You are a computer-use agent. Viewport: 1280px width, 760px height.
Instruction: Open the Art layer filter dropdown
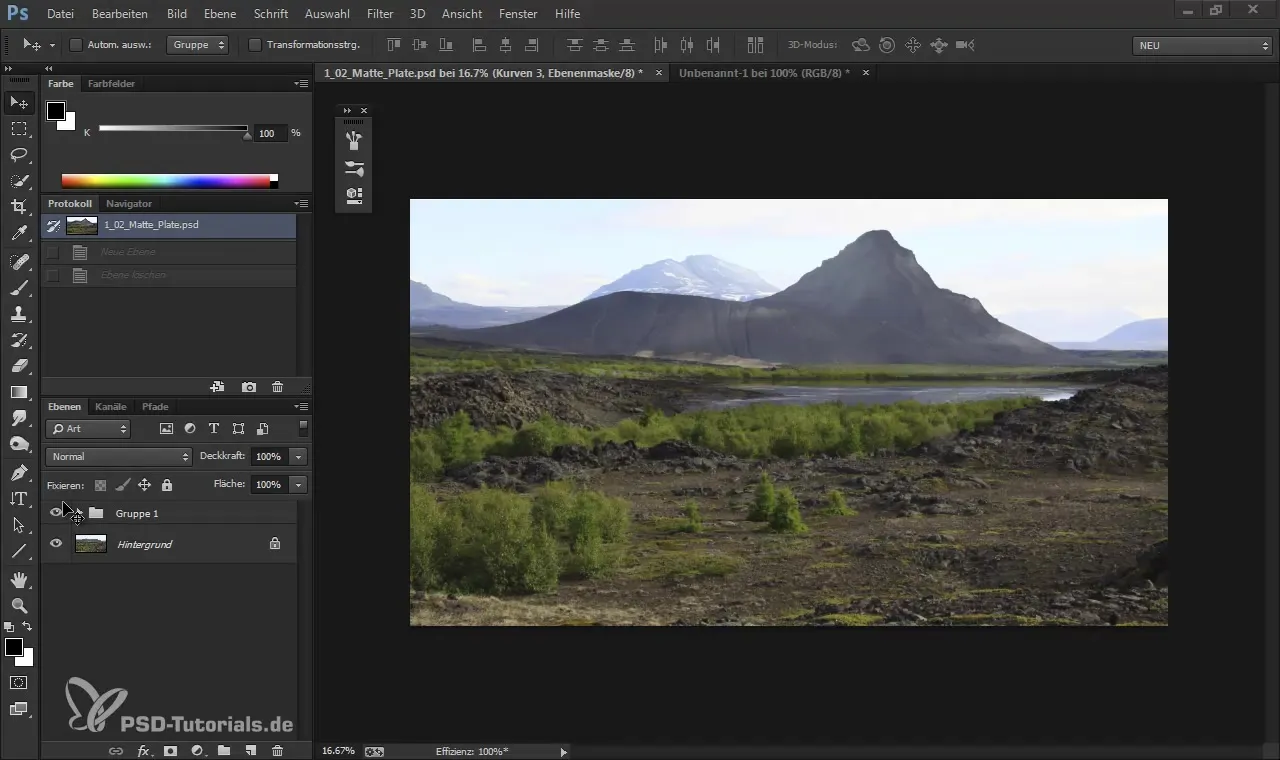coord(88,429)
